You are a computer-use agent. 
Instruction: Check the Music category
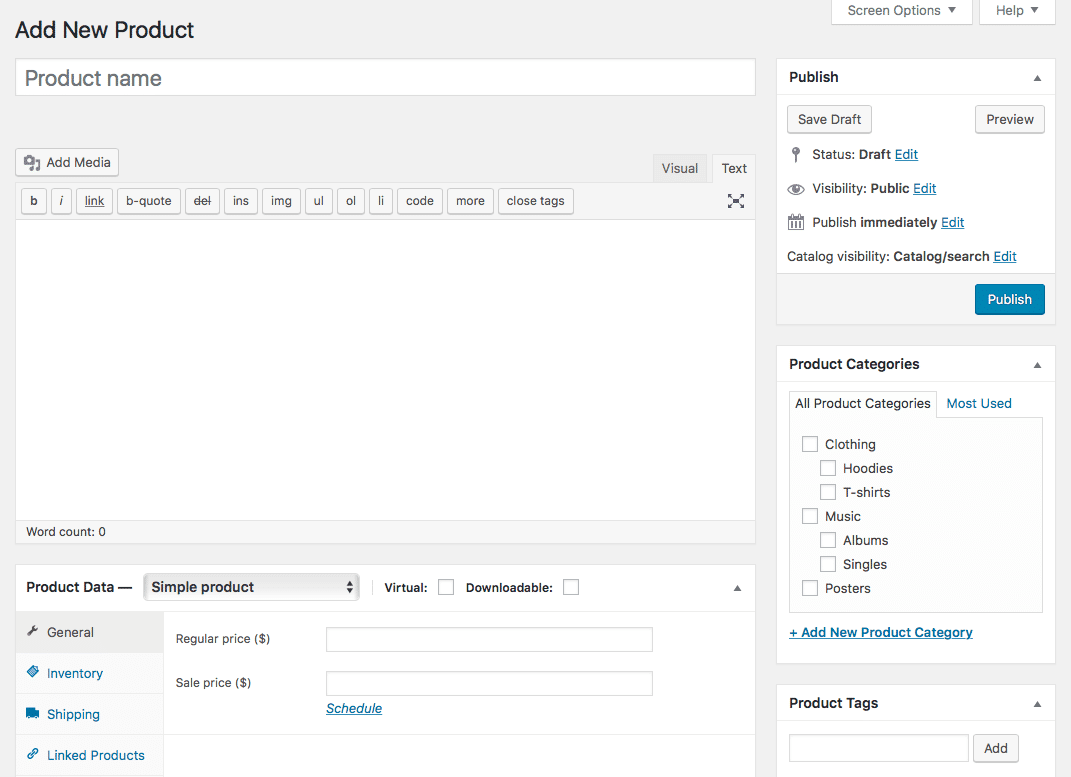(809, 515)
